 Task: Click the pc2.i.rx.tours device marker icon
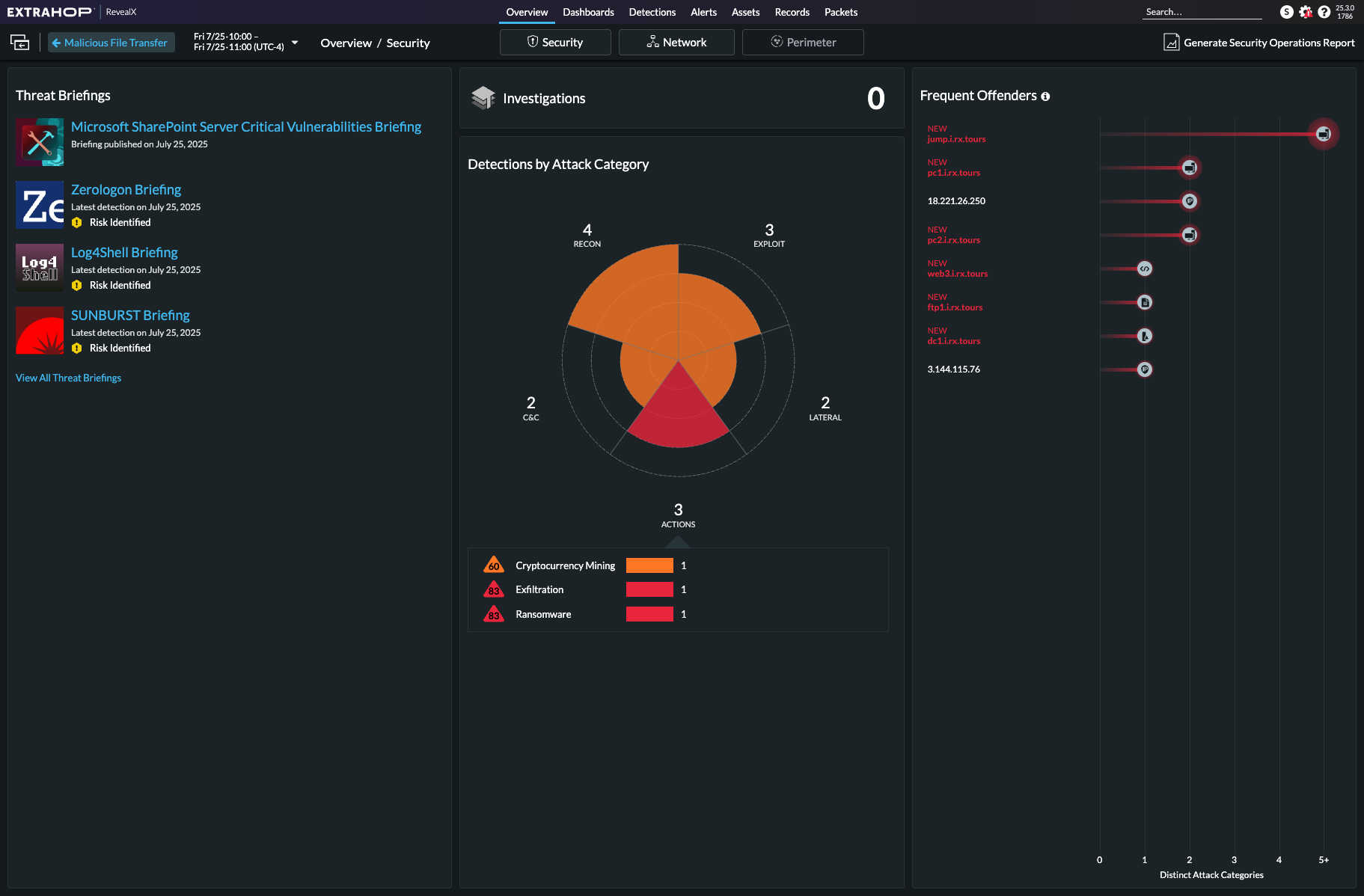(x=1190, y=235)
